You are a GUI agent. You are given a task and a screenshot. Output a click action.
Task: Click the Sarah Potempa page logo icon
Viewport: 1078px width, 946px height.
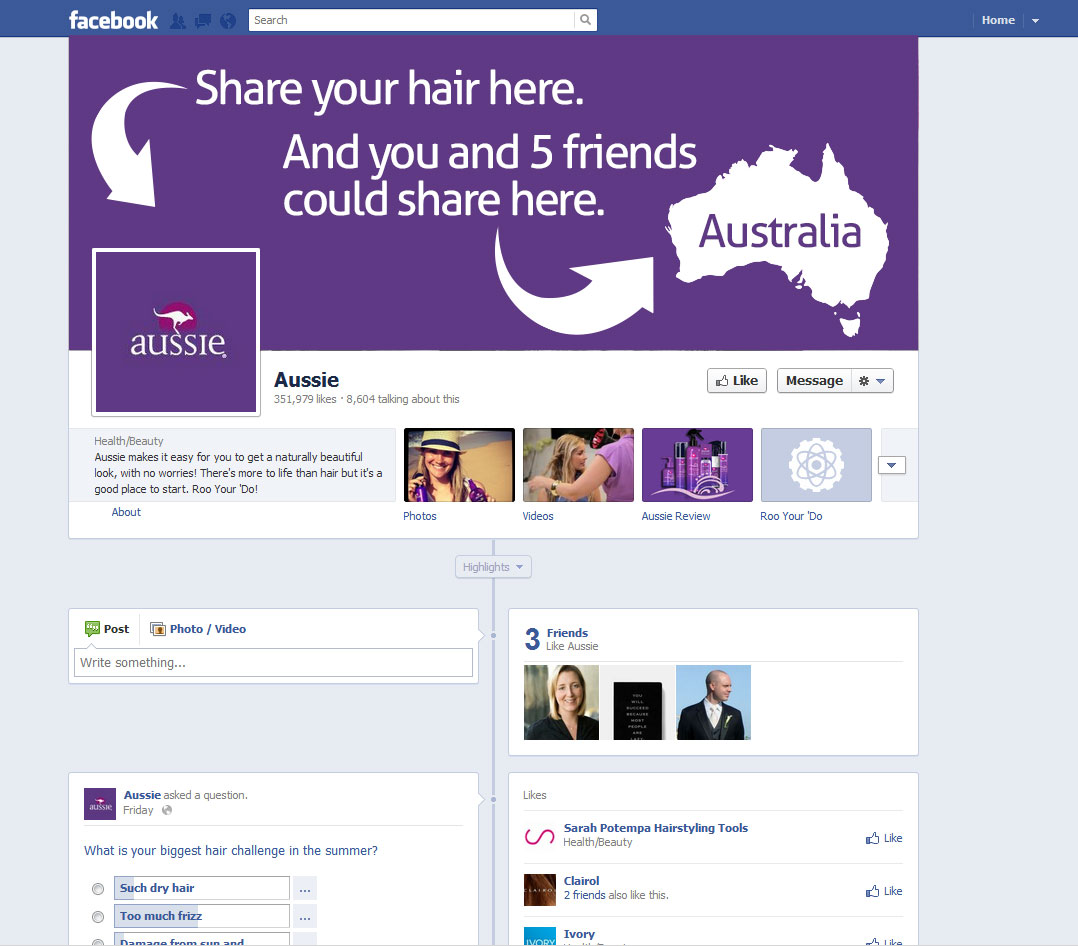tap(540, 837)
